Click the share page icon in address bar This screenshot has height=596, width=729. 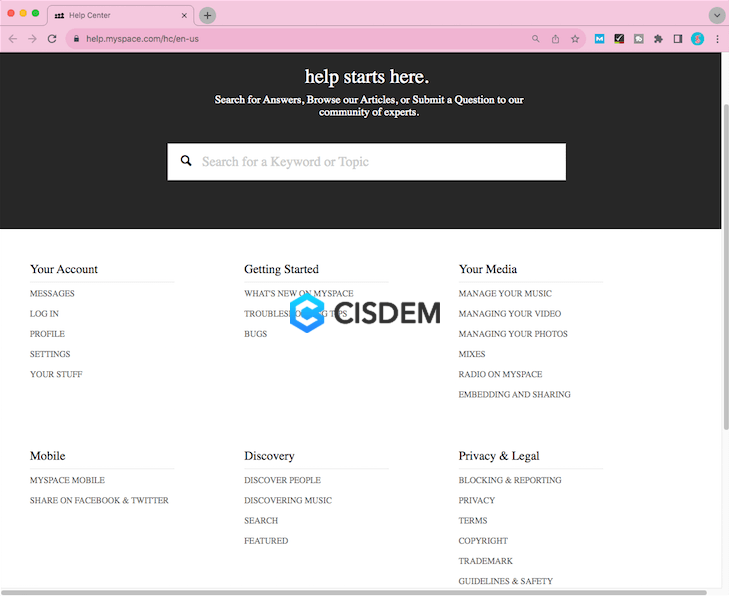click(556, 39)
